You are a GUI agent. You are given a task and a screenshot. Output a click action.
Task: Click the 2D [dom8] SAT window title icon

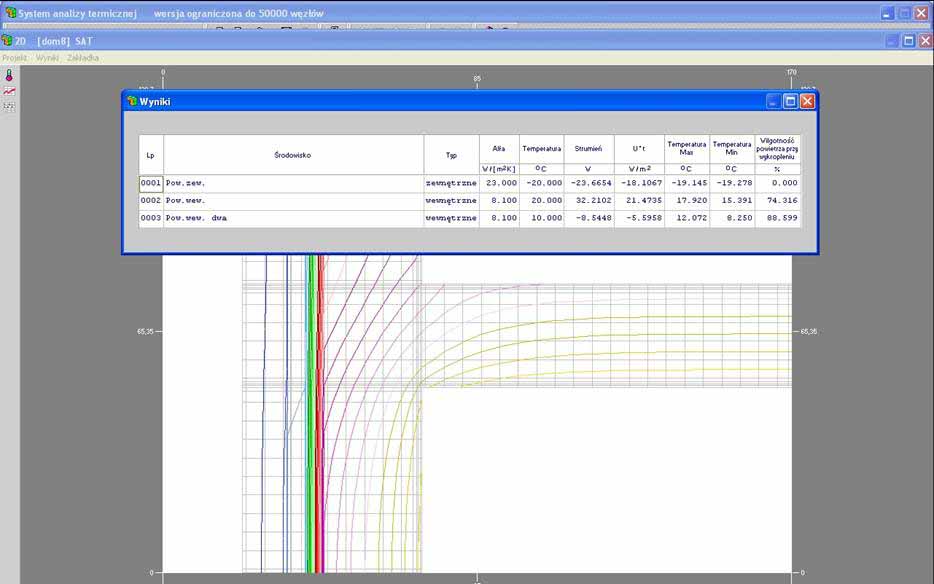(x=7, y=41)
